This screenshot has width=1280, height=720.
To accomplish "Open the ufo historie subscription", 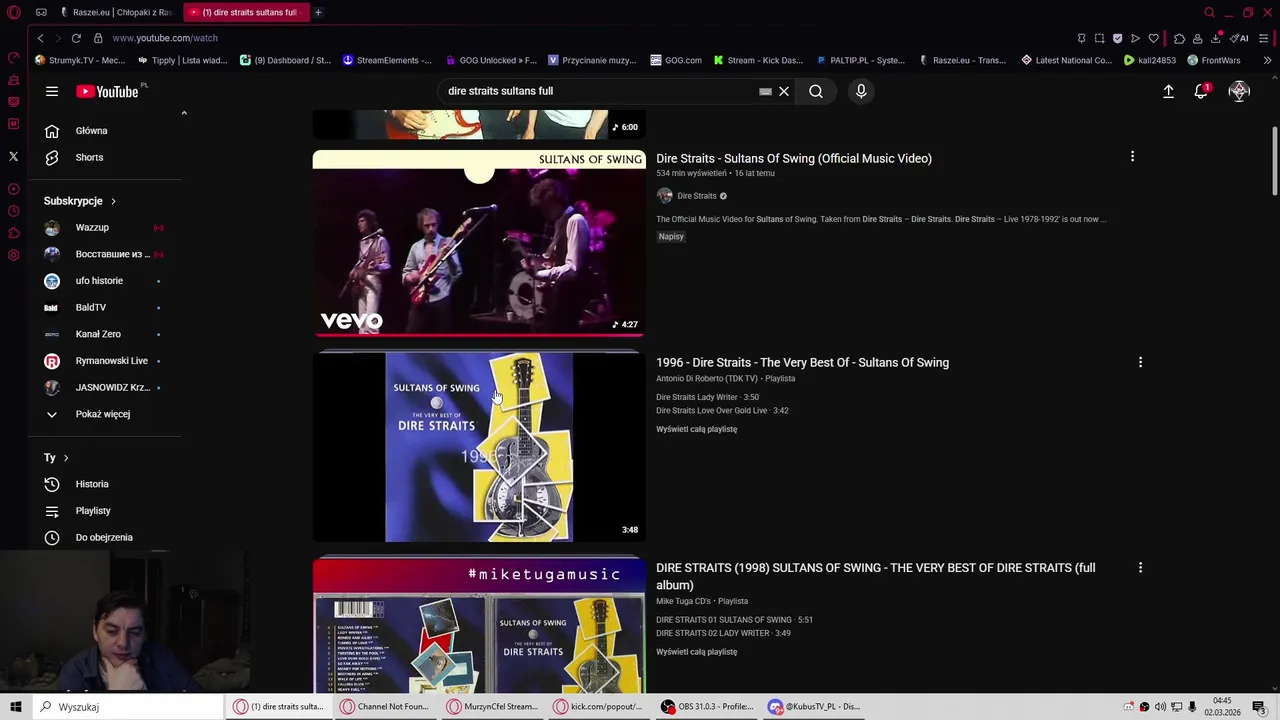I will coord(99,281).
